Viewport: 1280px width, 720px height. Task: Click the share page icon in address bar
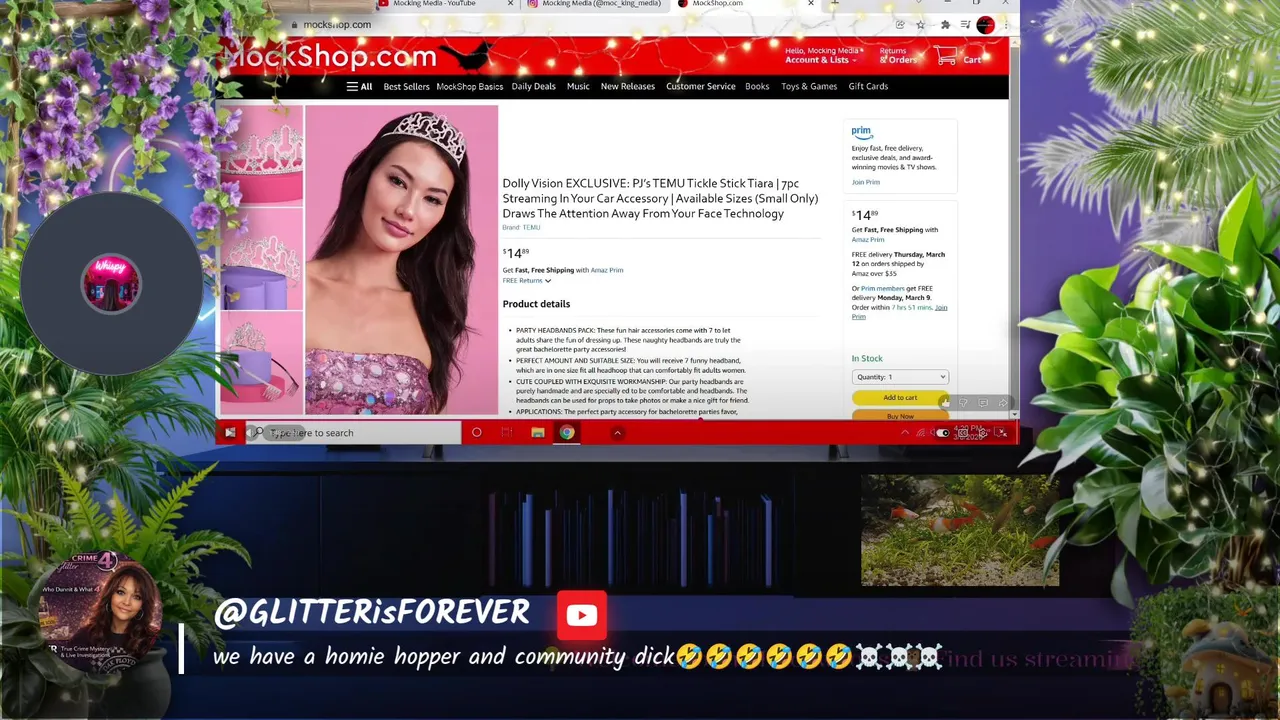(899, 25)
